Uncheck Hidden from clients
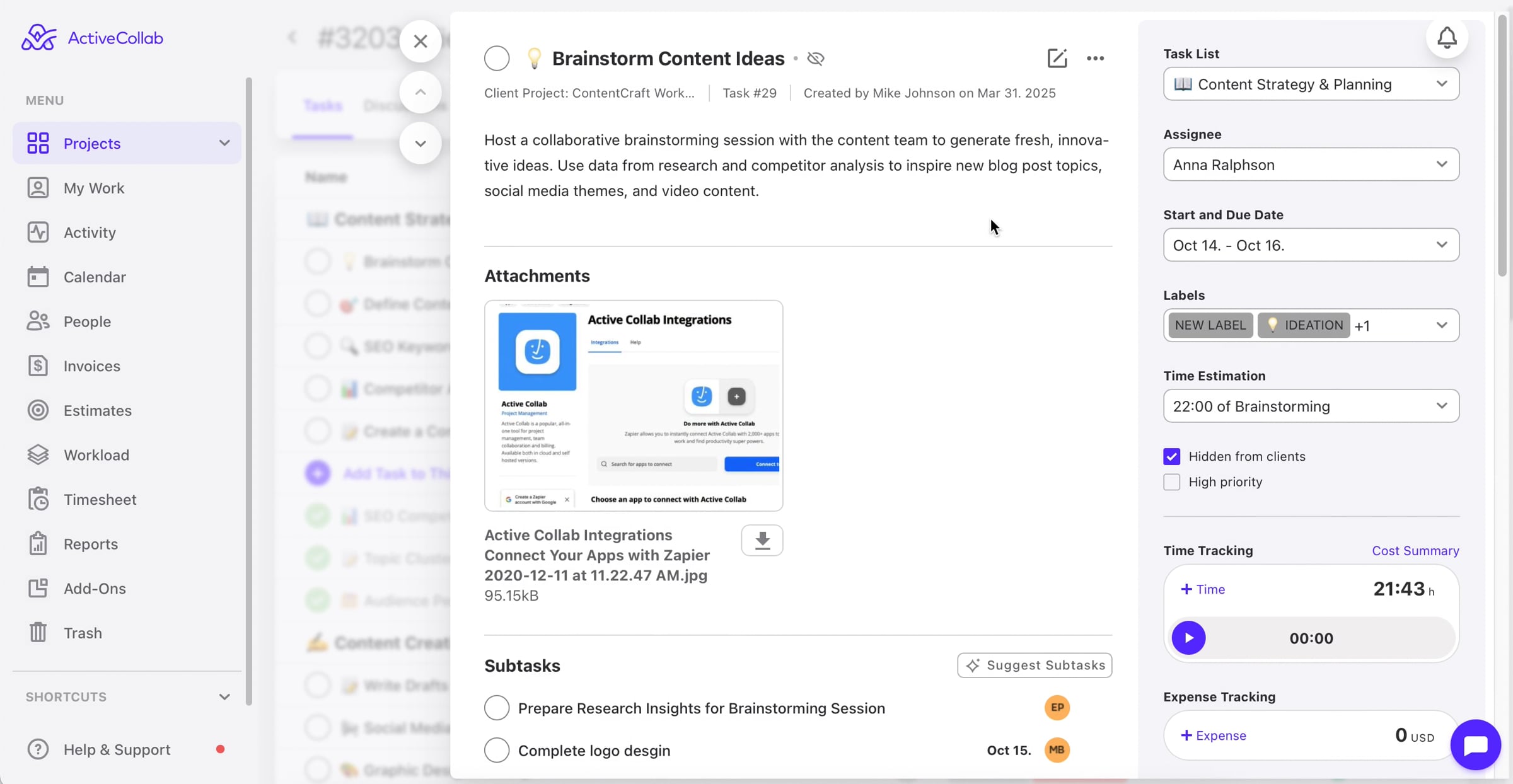1513x784 pixels. click(x=1171, y=456)
